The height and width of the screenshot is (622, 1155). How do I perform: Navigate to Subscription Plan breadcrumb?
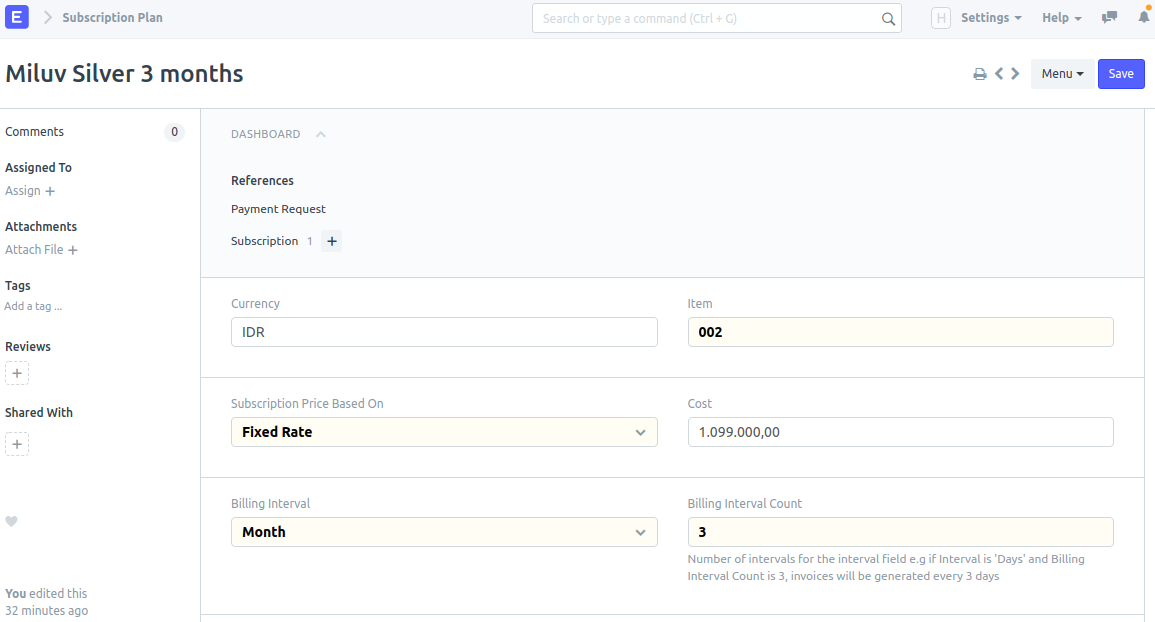click(112, 18)
